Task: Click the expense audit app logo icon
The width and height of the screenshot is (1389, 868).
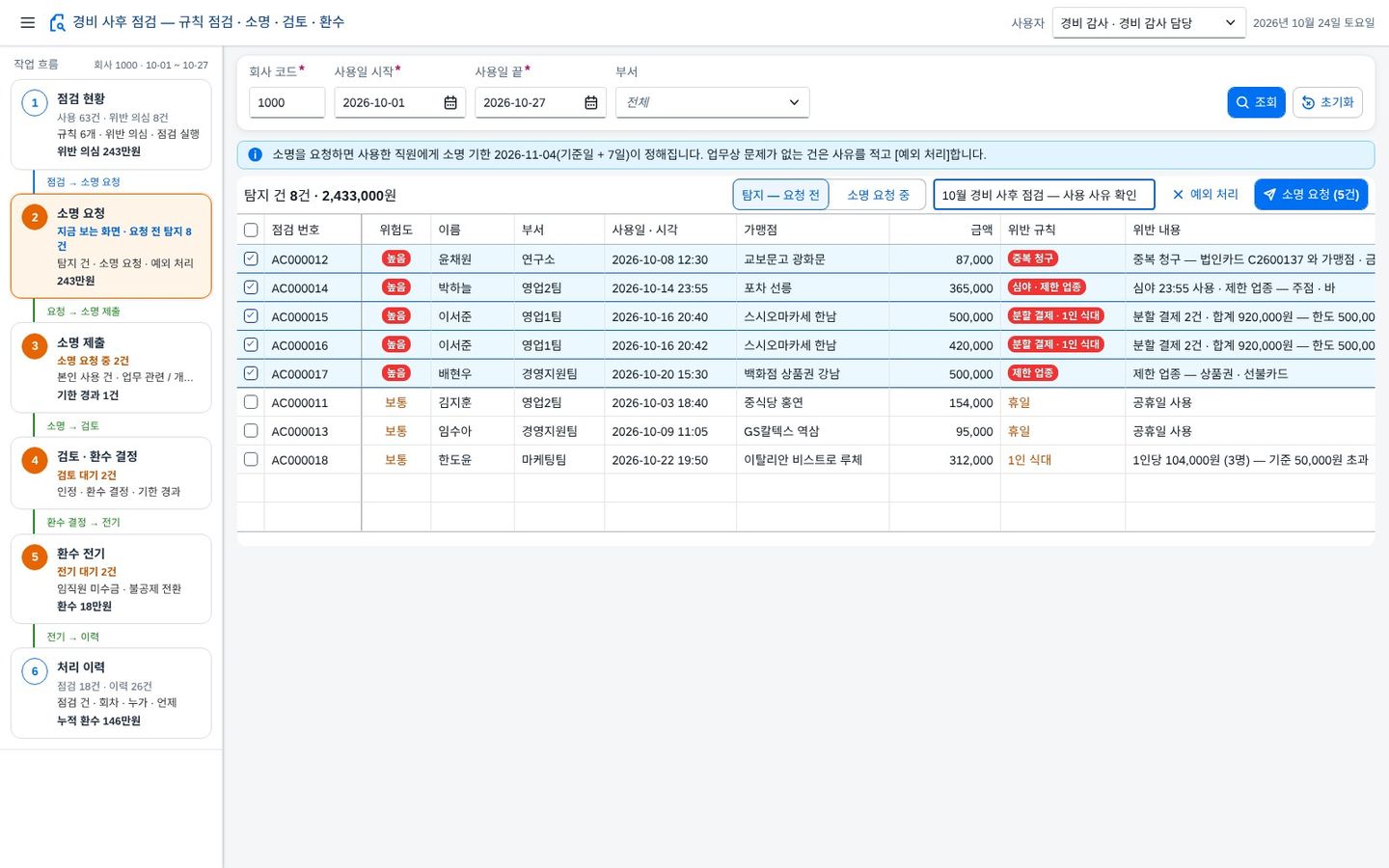Action: [x=58, y=22]
